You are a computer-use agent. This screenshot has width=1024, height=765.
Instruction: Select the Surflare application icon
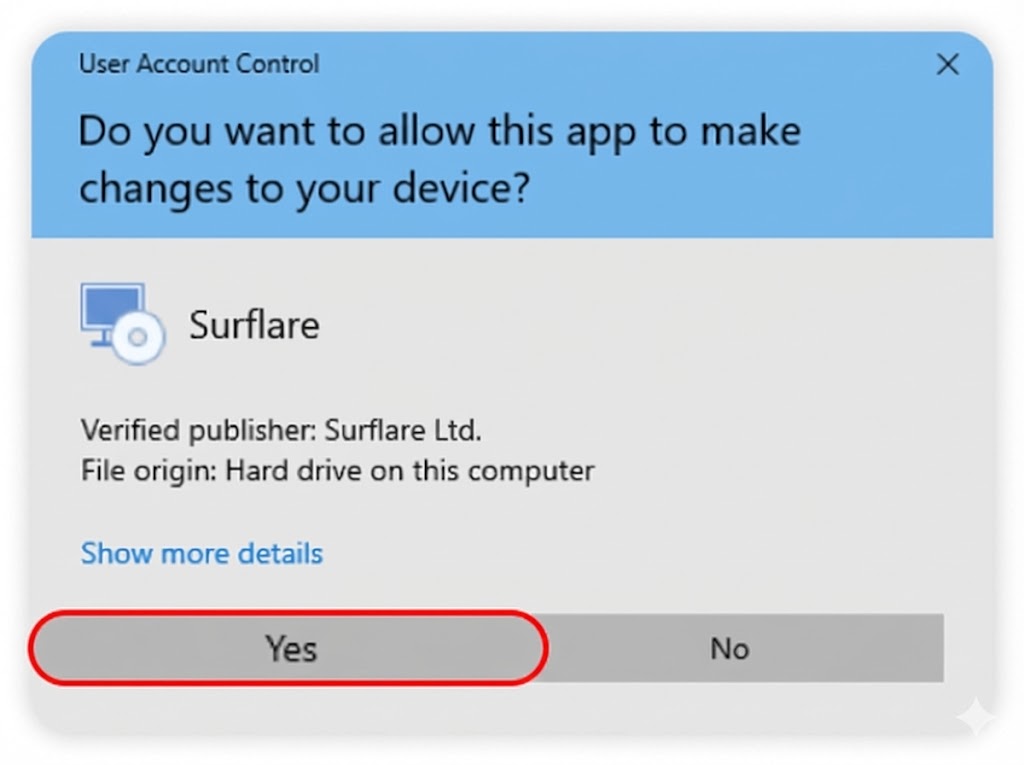(120, 322)
